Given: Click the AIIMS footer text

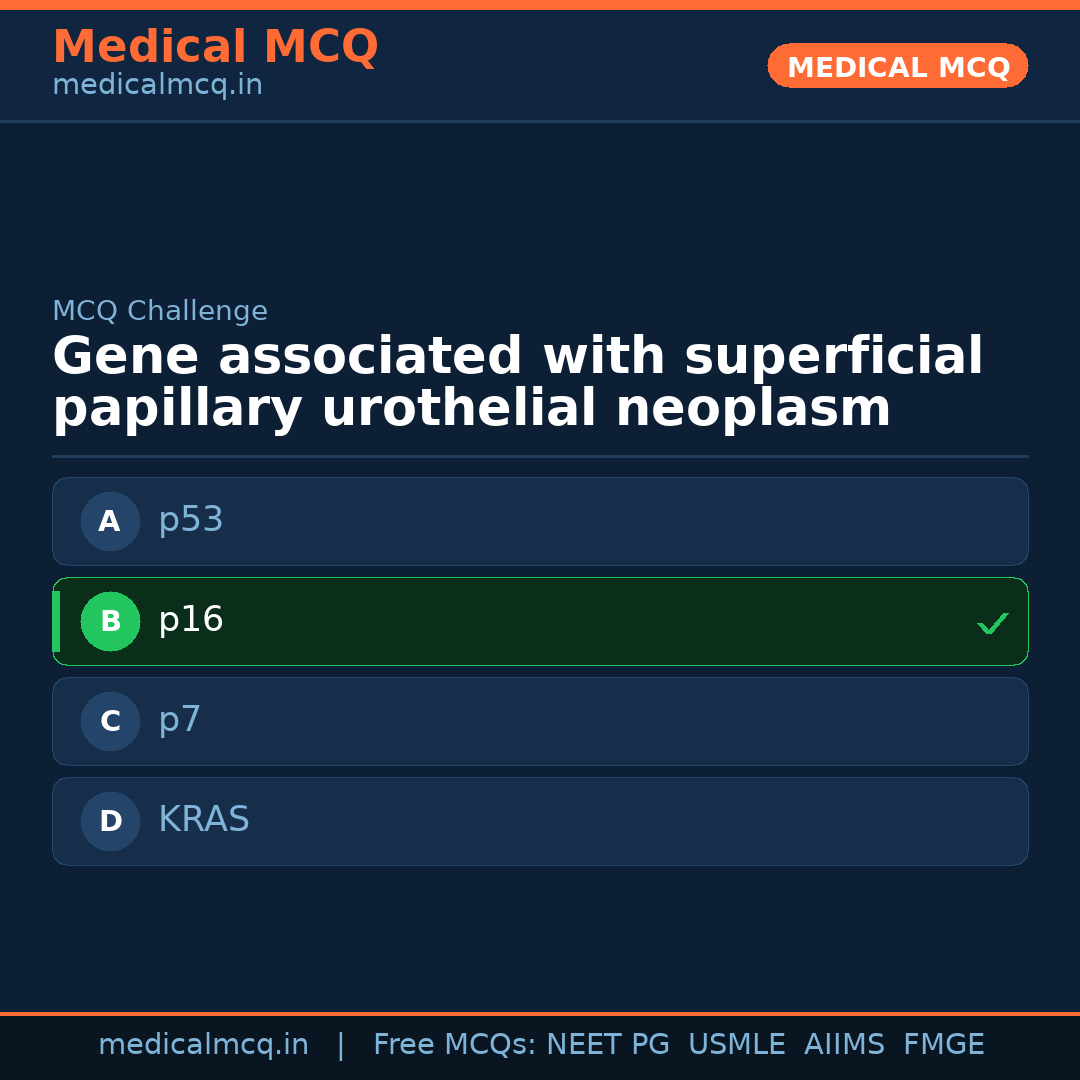Looking at the screenshot, I should [x=844, y=1045].
